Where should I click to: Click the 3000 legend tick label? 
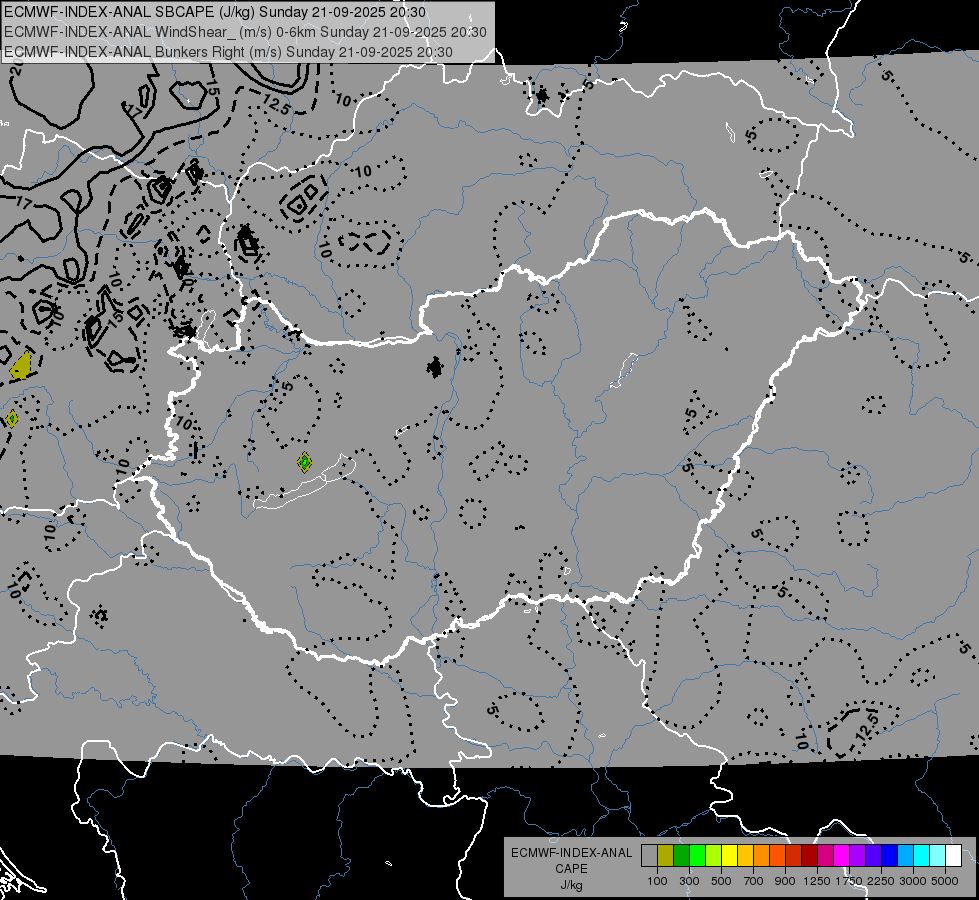913,881
